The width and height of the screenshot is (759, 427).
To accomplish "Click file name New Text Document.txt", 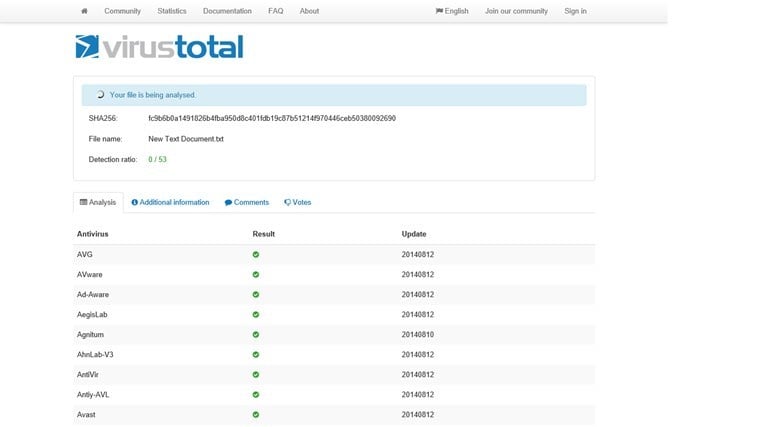I will point(186,139).
